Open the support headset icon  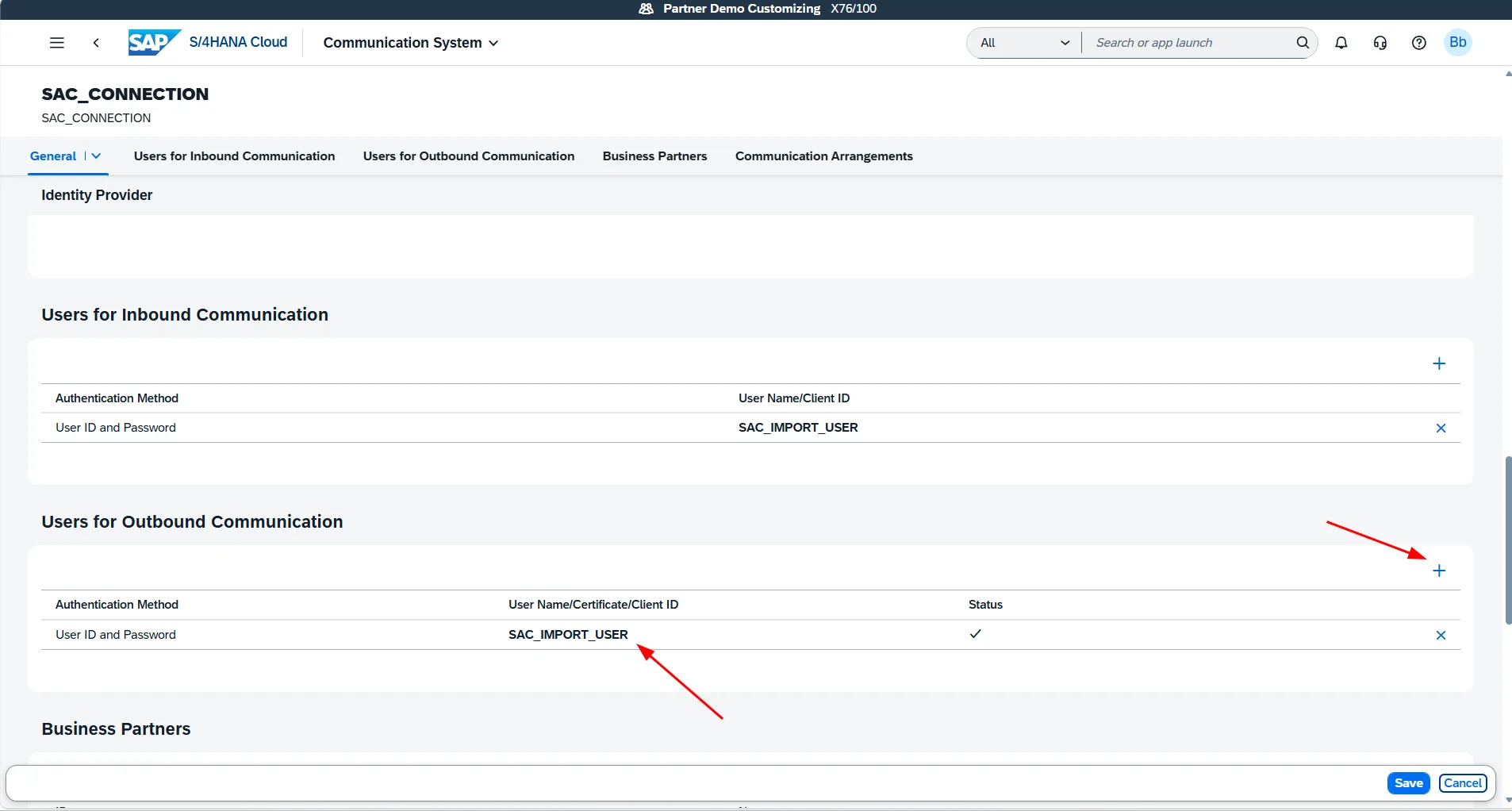pyautogui.click(x=1380, y=43)
